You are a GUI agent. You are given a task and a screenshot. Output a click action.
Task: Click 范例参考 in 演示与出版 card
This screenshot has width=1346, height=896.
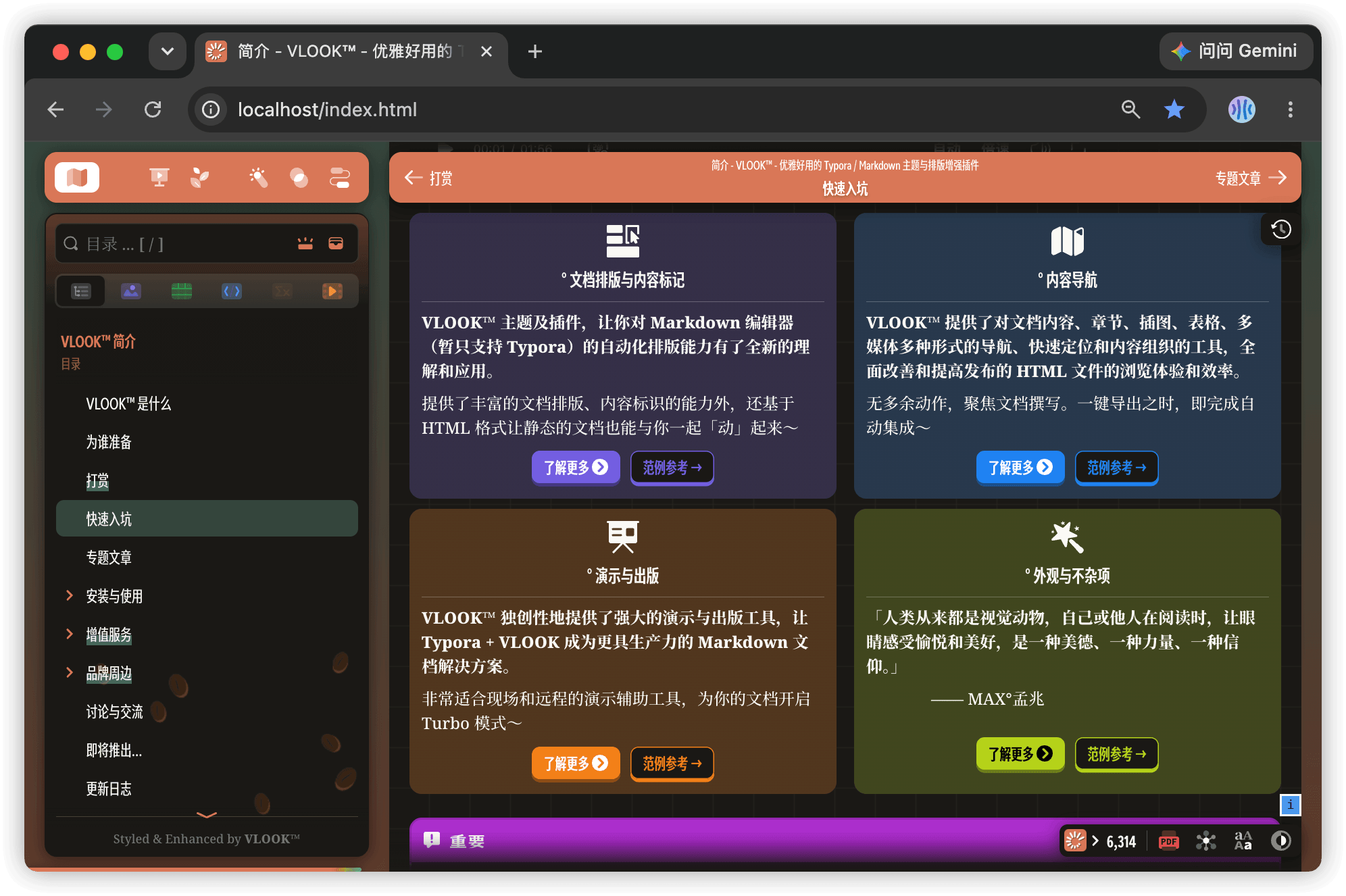pyautogui.click(x=672, y=764)
